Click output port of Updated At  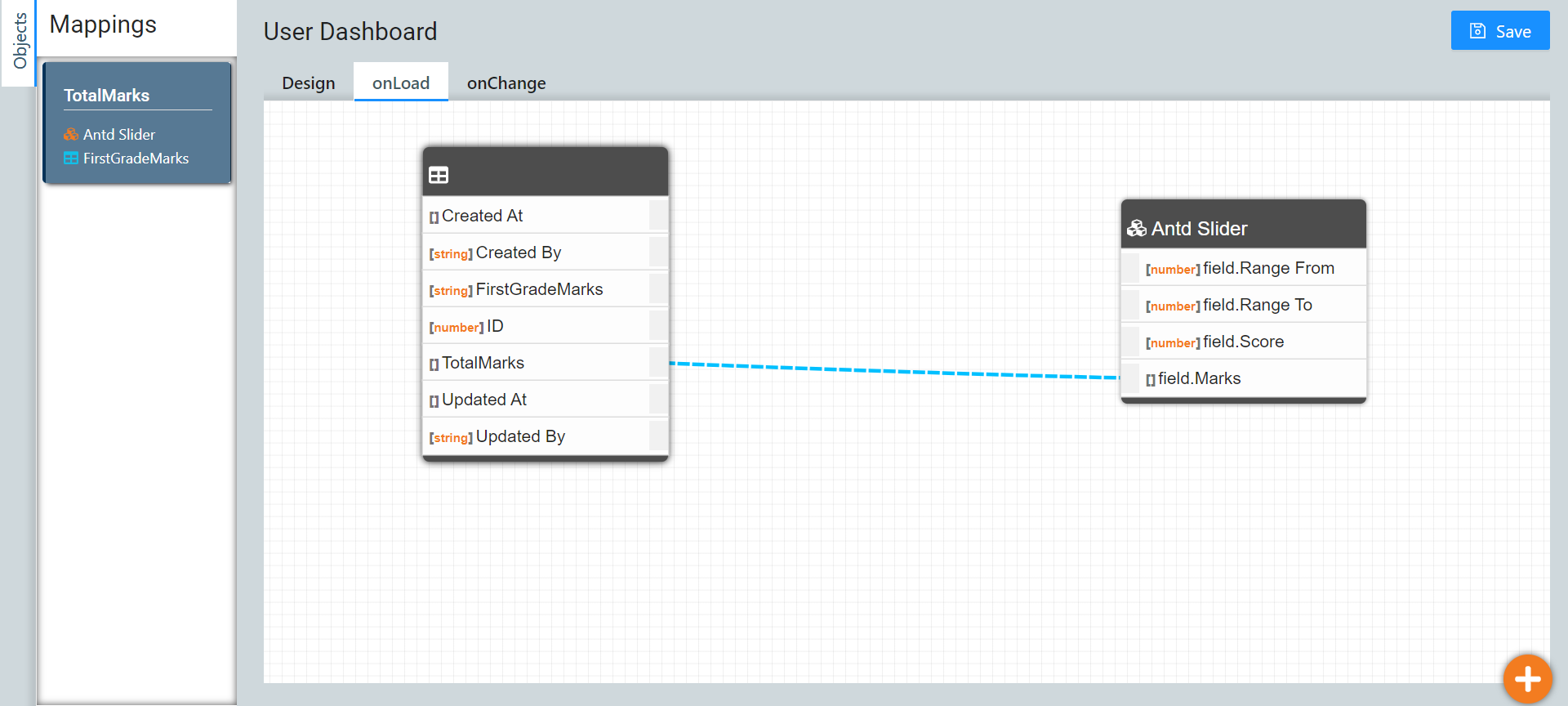click(658, 399)
